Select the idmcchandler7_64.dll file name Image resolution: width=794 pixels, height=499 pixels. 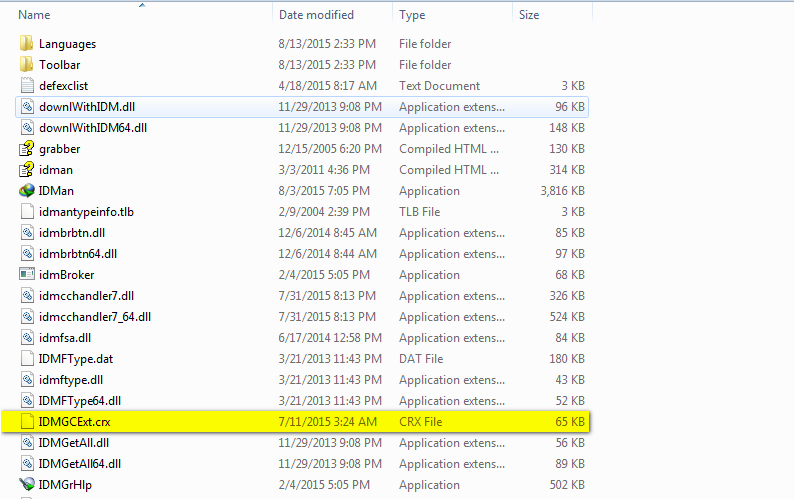(95, 317)
